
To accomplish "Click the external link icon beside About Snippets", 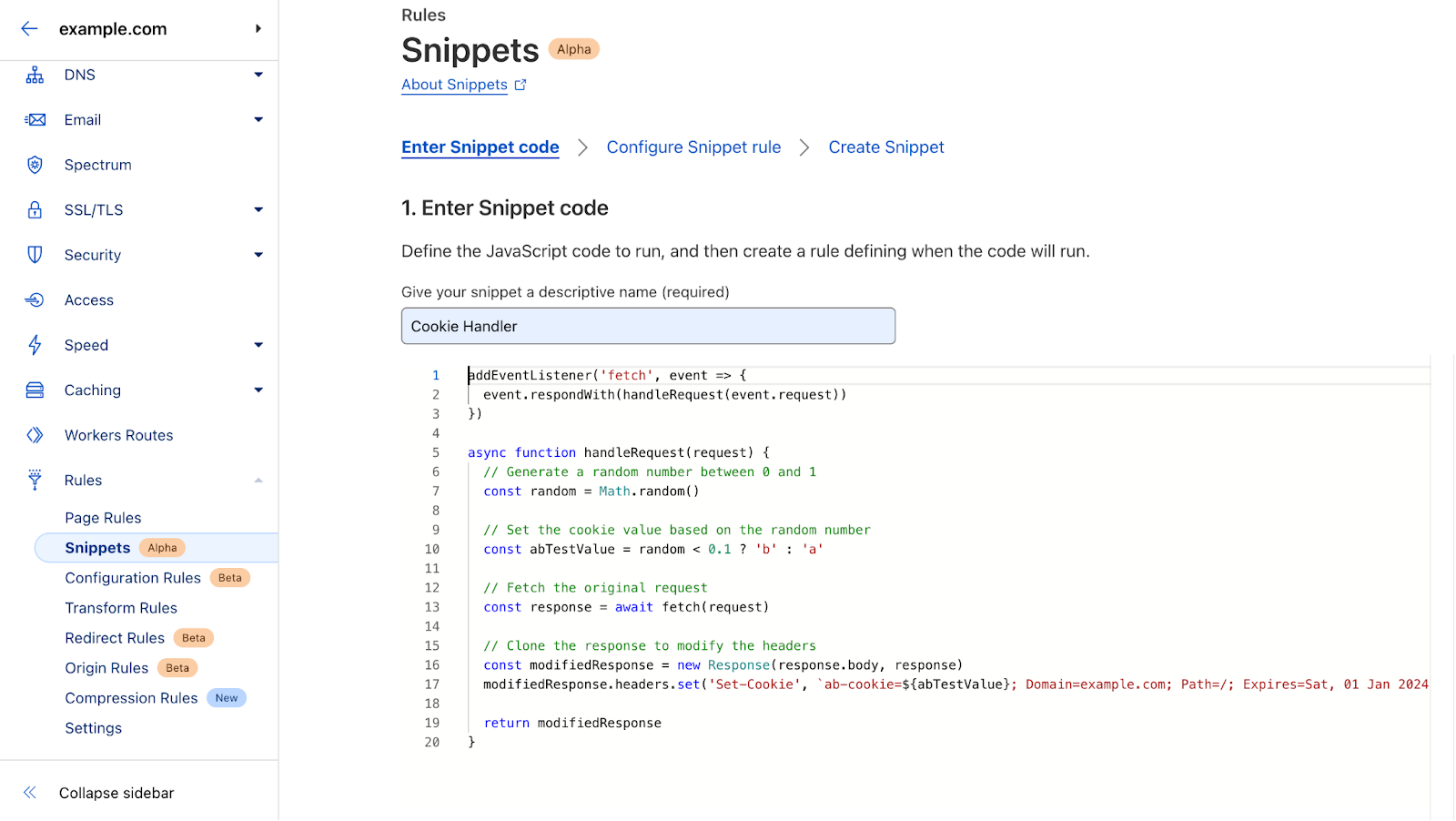I will tap(521, 85).
